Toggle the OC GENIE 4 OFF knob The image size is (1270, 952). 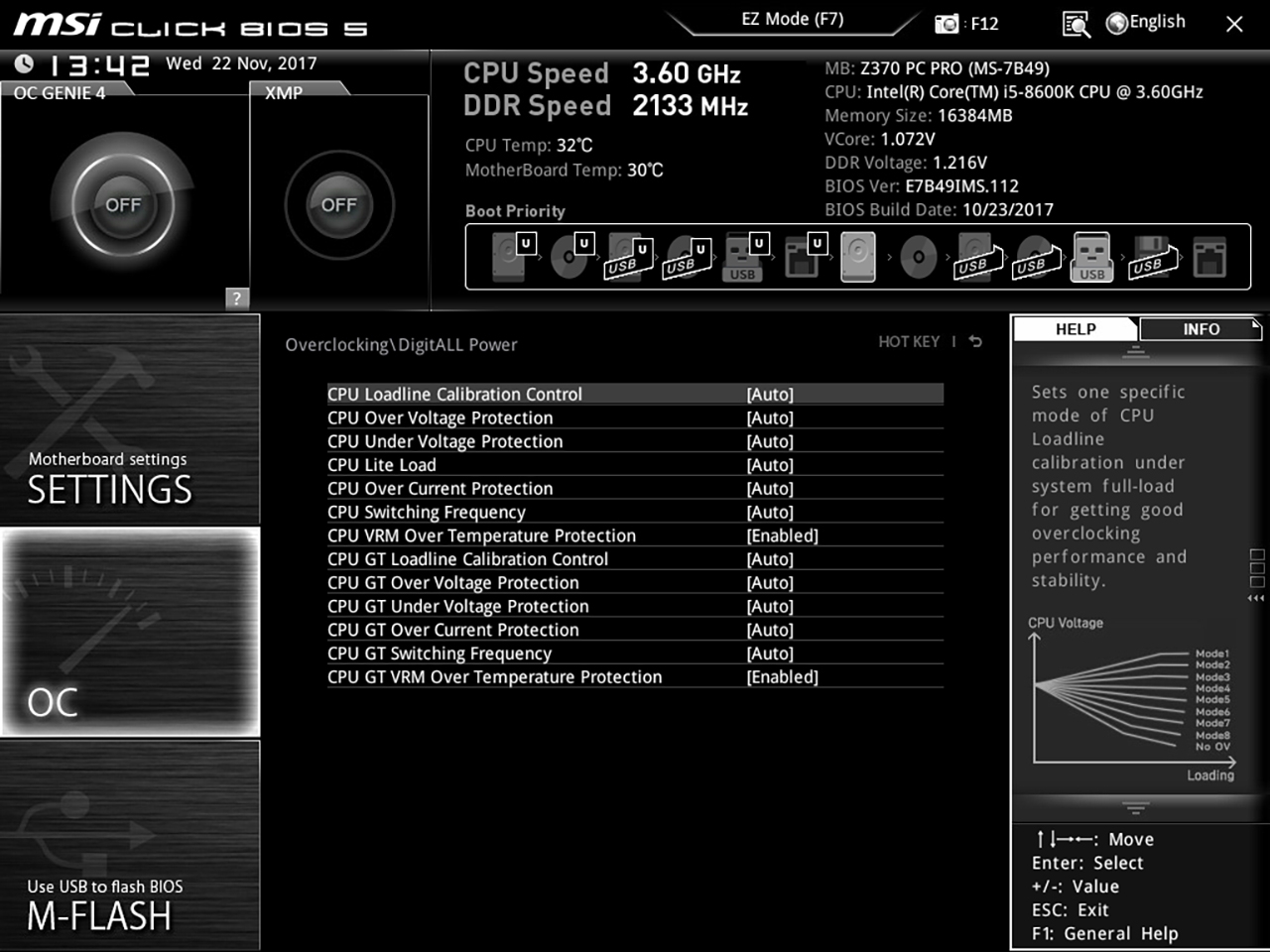pyautogui.click(x=123, y=204)
